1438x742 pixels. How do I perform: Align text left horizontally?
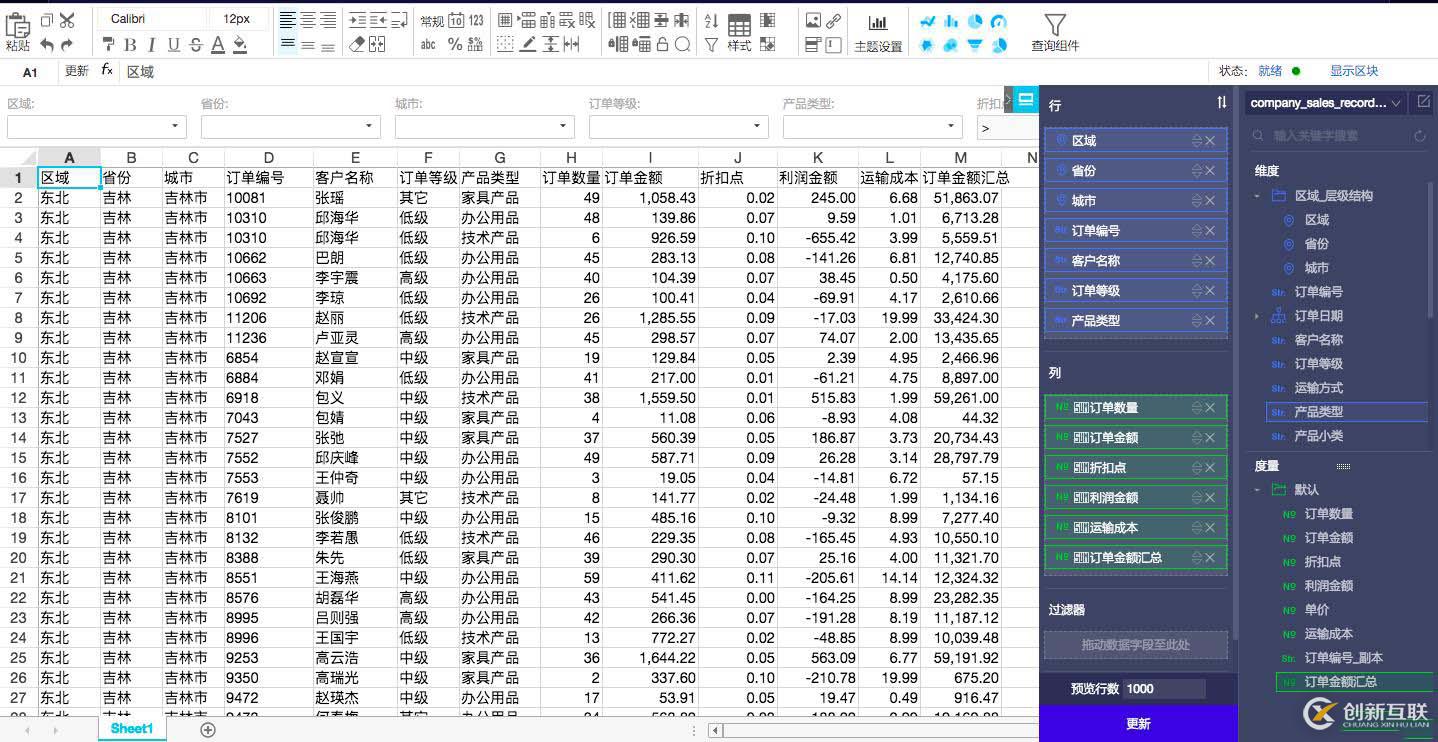pos(288,20)
